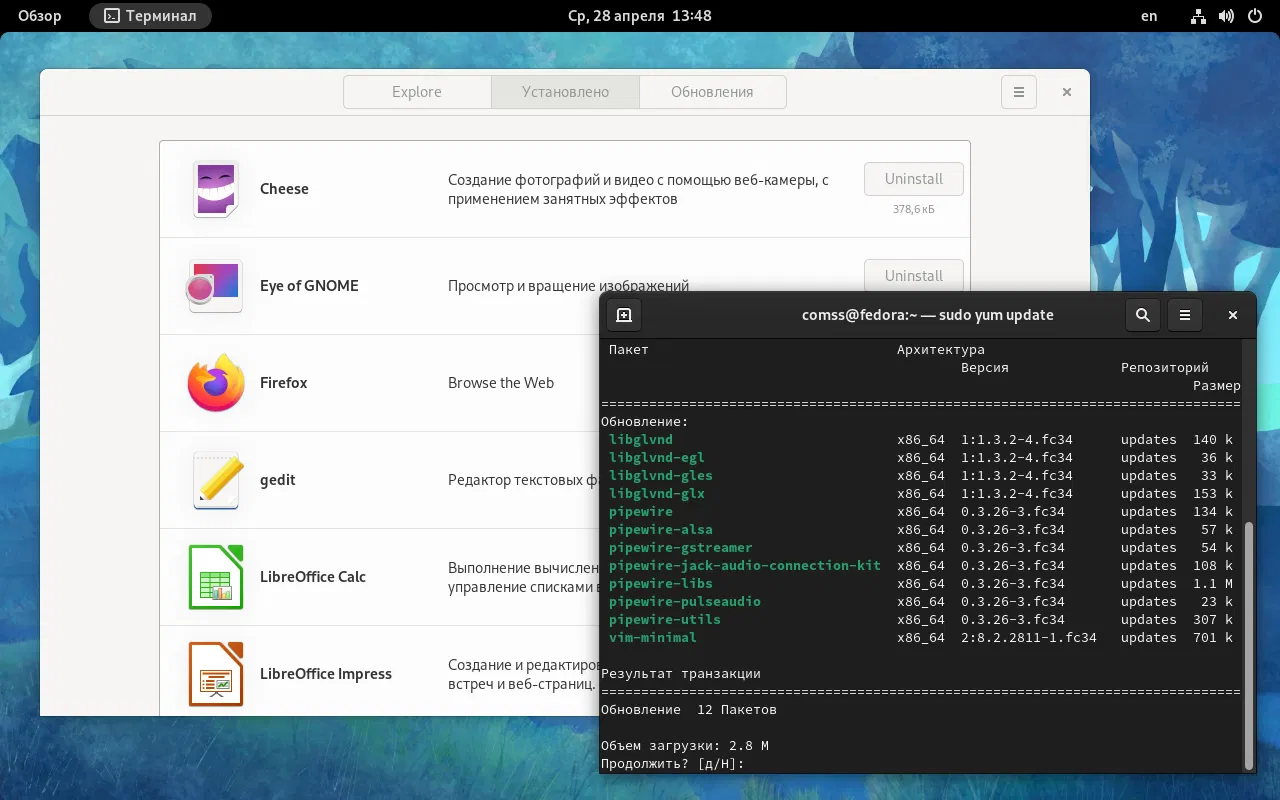Select the Eye of GNOME app icon

pos(215,286)
